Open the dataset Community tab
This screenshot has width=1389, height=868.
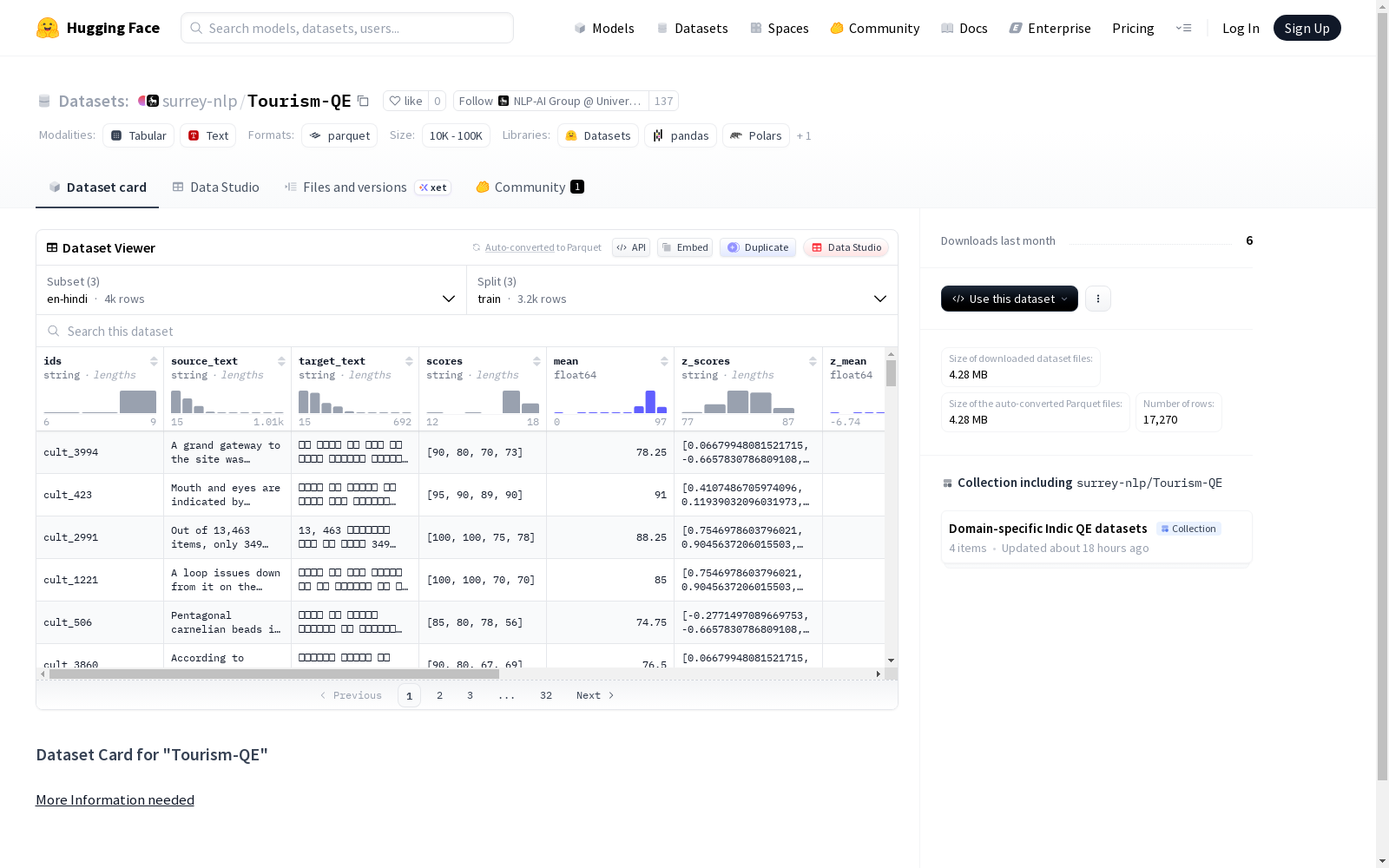coord(530,187)
